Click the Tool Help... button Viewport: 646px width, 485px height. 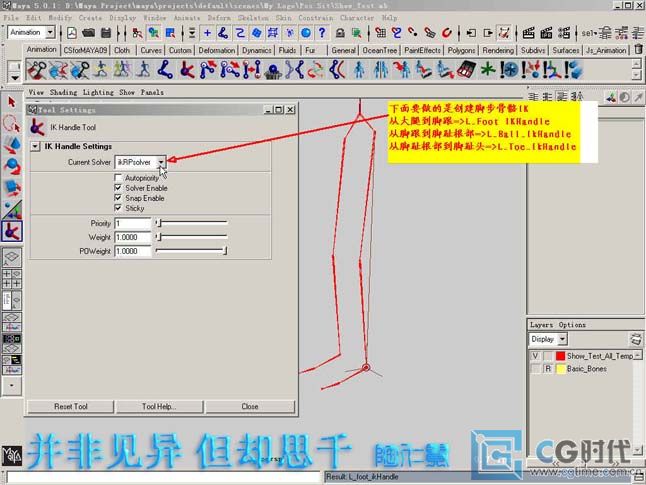pyautogui.click(x=159, y=406)
